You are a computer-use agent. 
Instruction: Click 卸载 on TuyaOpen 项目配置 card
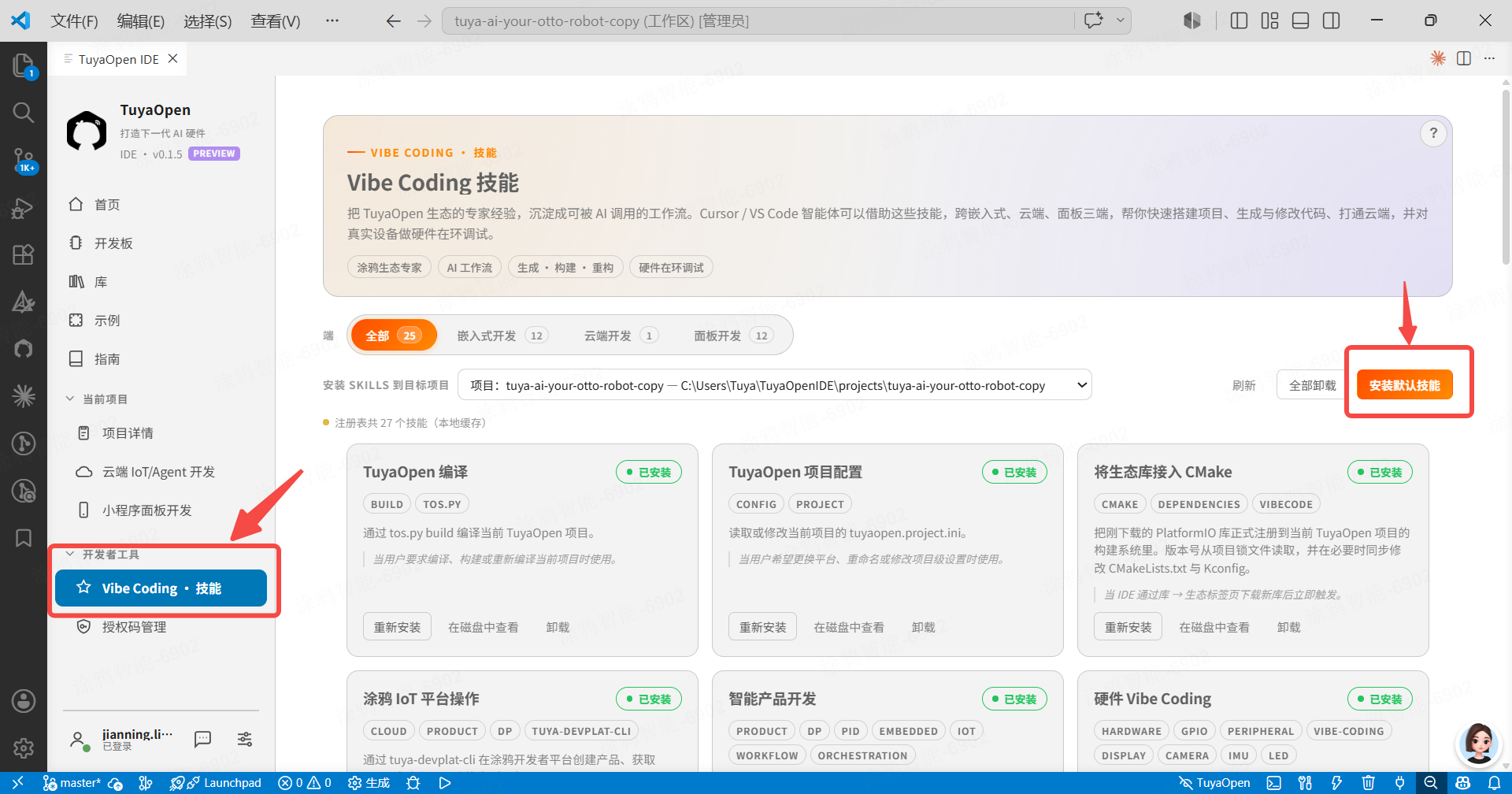tap(923, 627)
